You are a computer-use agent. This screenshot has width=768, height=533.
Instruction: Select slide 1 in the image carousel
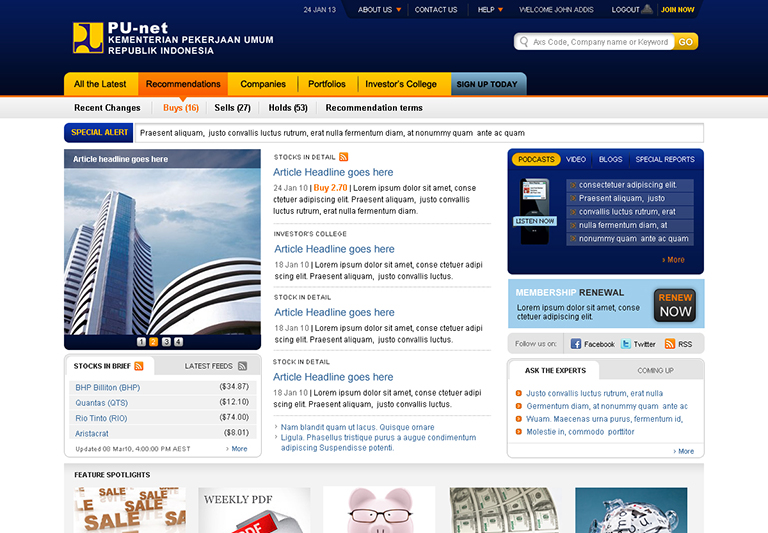pos(142,341)
